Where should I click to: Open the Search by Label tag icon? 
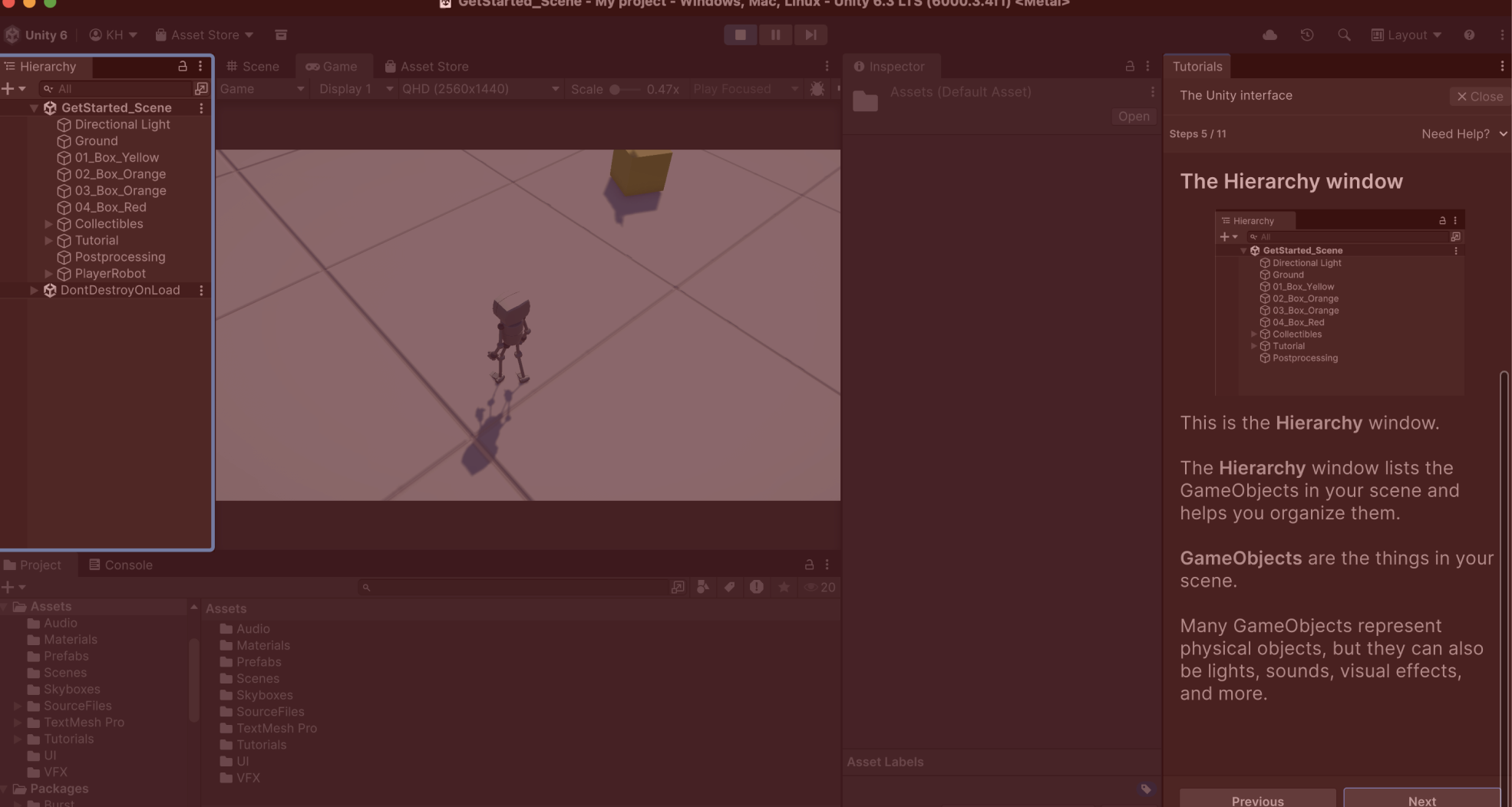tap(729, 587)
